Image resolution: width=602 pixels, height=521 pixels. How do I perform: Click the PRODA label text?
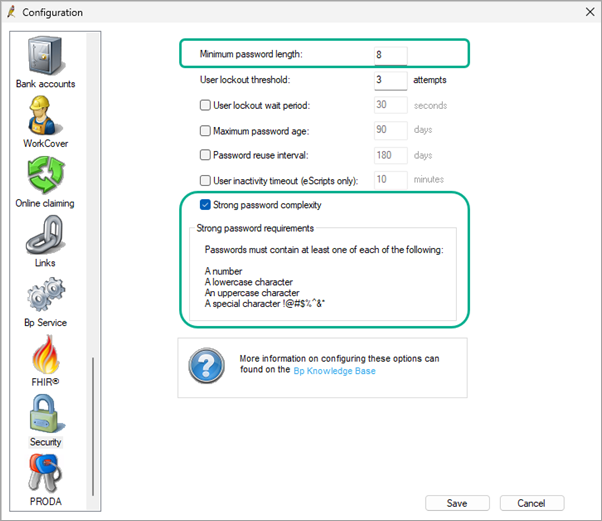(46, 501)
